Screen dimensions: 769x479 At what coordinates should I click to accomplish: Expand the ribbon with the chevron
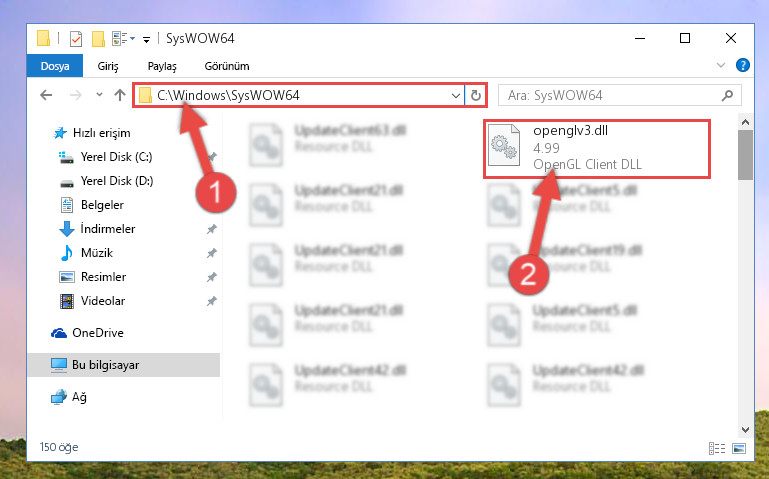coord(720,65)
